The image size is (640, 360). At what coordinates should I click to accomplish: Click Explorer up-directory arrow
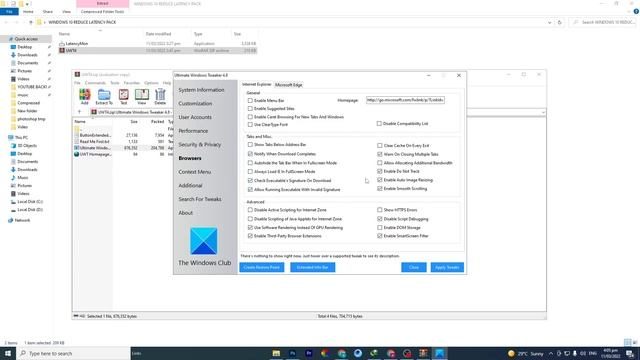(x=31, y=22)
